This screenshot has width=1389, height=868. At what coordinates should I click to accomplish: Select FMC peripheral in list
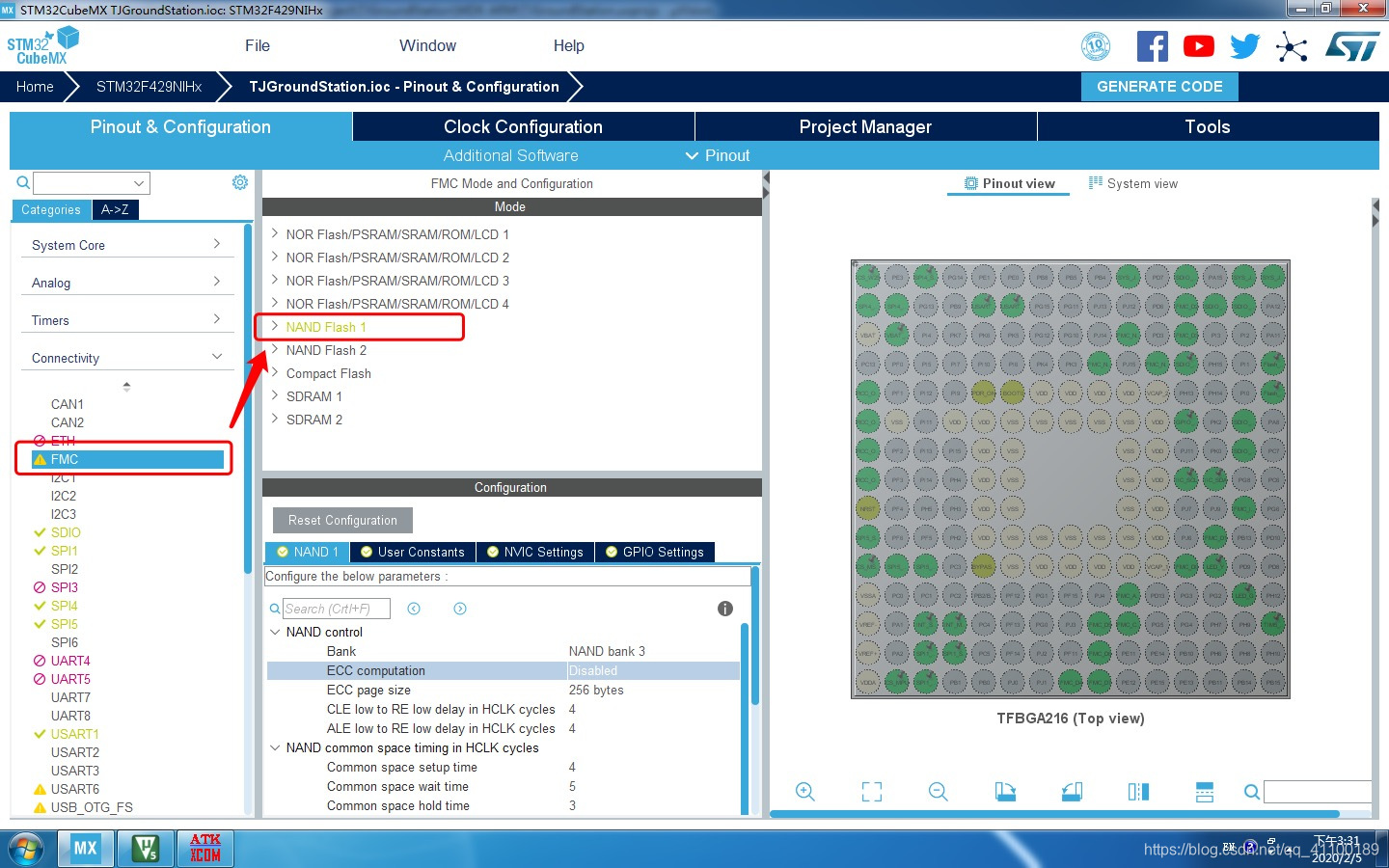click(128, 459)
